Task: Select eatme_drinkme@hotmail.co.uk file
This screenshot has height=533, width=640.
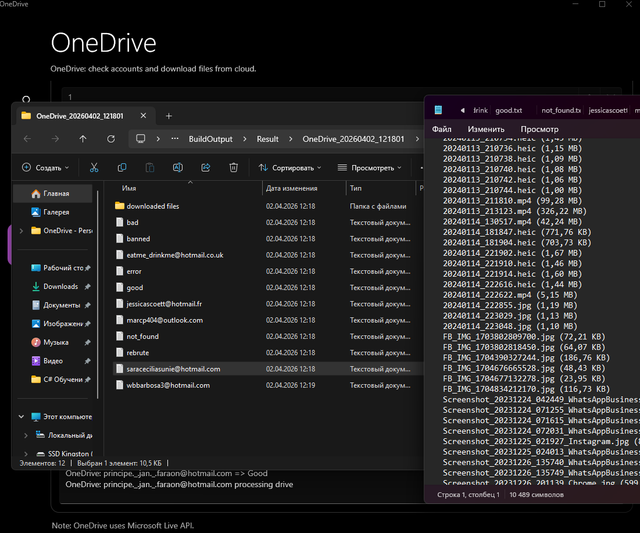Action: pyautogui.click(x=267, y=255)
